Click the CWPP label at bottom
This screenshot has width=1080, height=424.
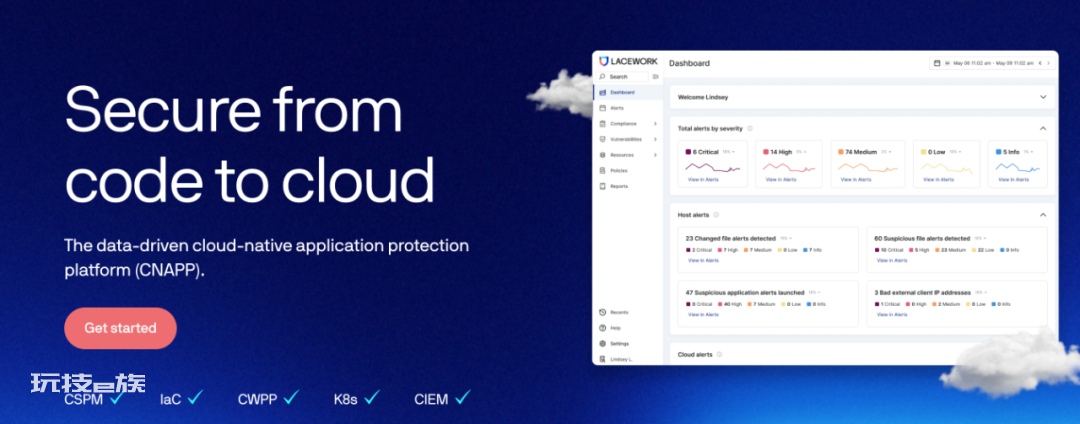tap(258, 399)
